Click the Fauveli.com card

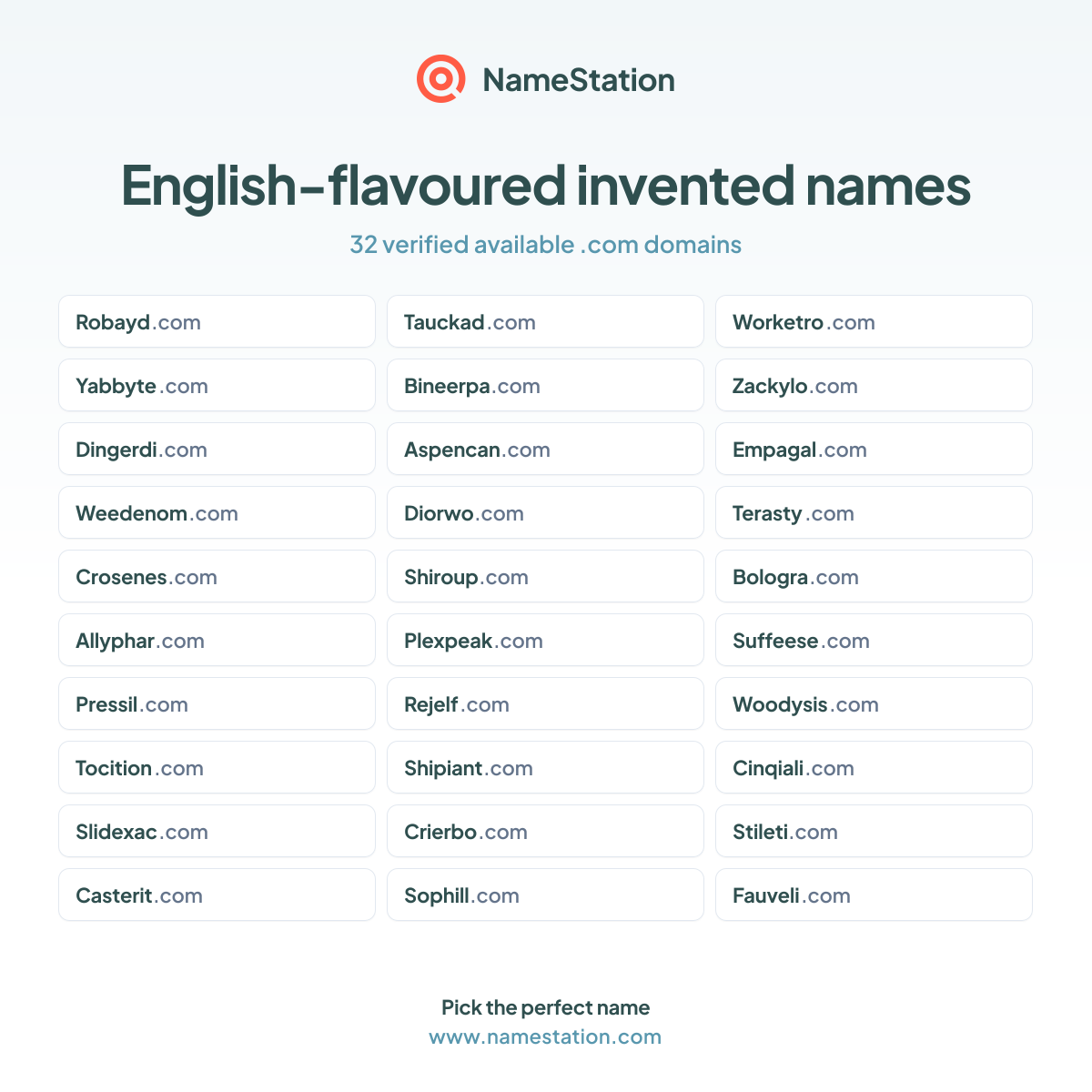[874, 895]
